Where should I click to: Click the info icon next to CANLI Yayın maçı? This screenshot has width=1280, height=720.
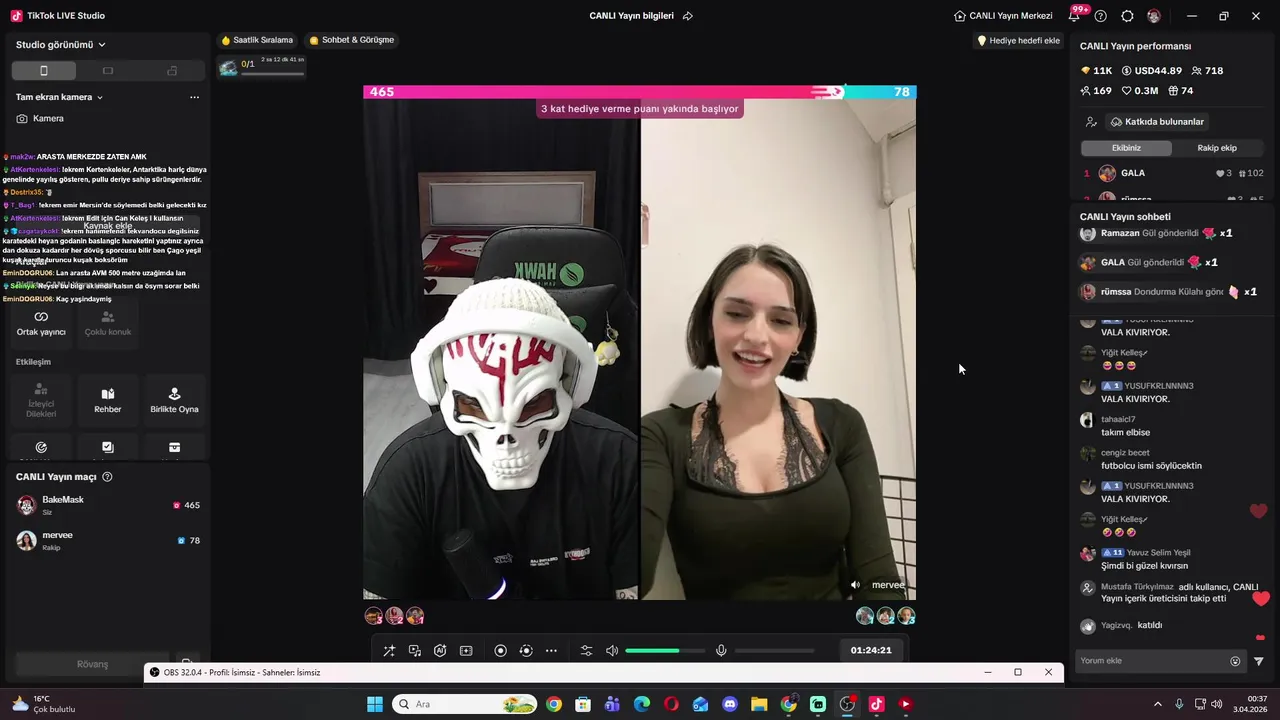coord(107,477)
